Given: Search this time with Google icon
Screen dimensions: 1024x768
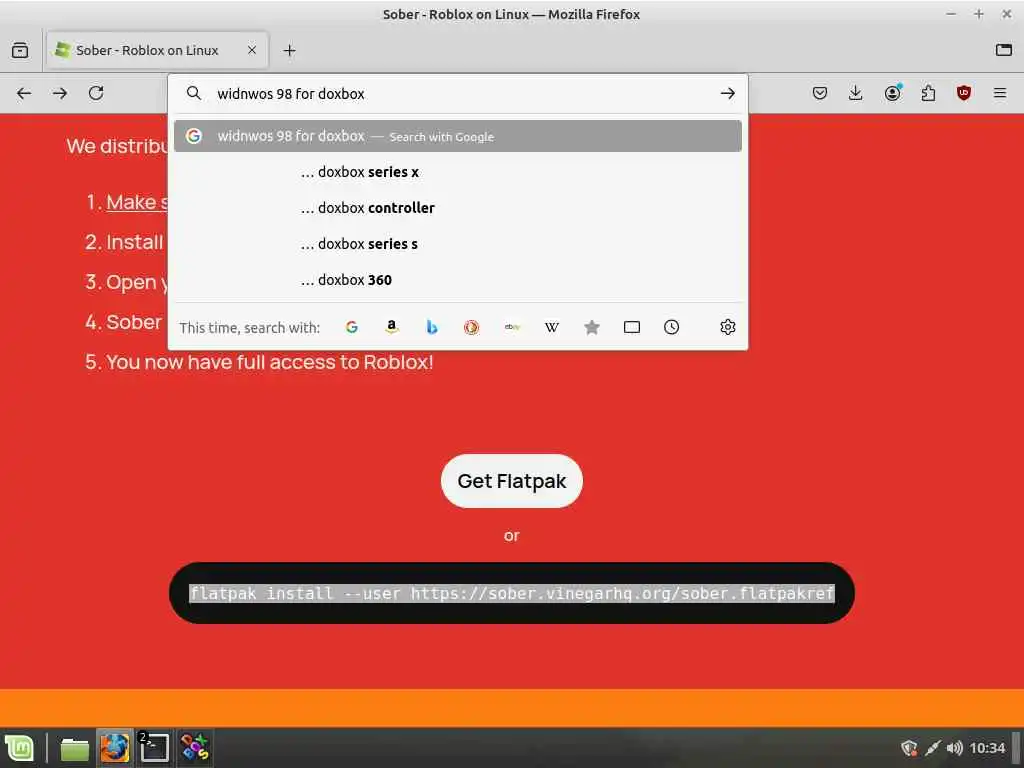Looking at the screenshot, I should tap(351, 327).
